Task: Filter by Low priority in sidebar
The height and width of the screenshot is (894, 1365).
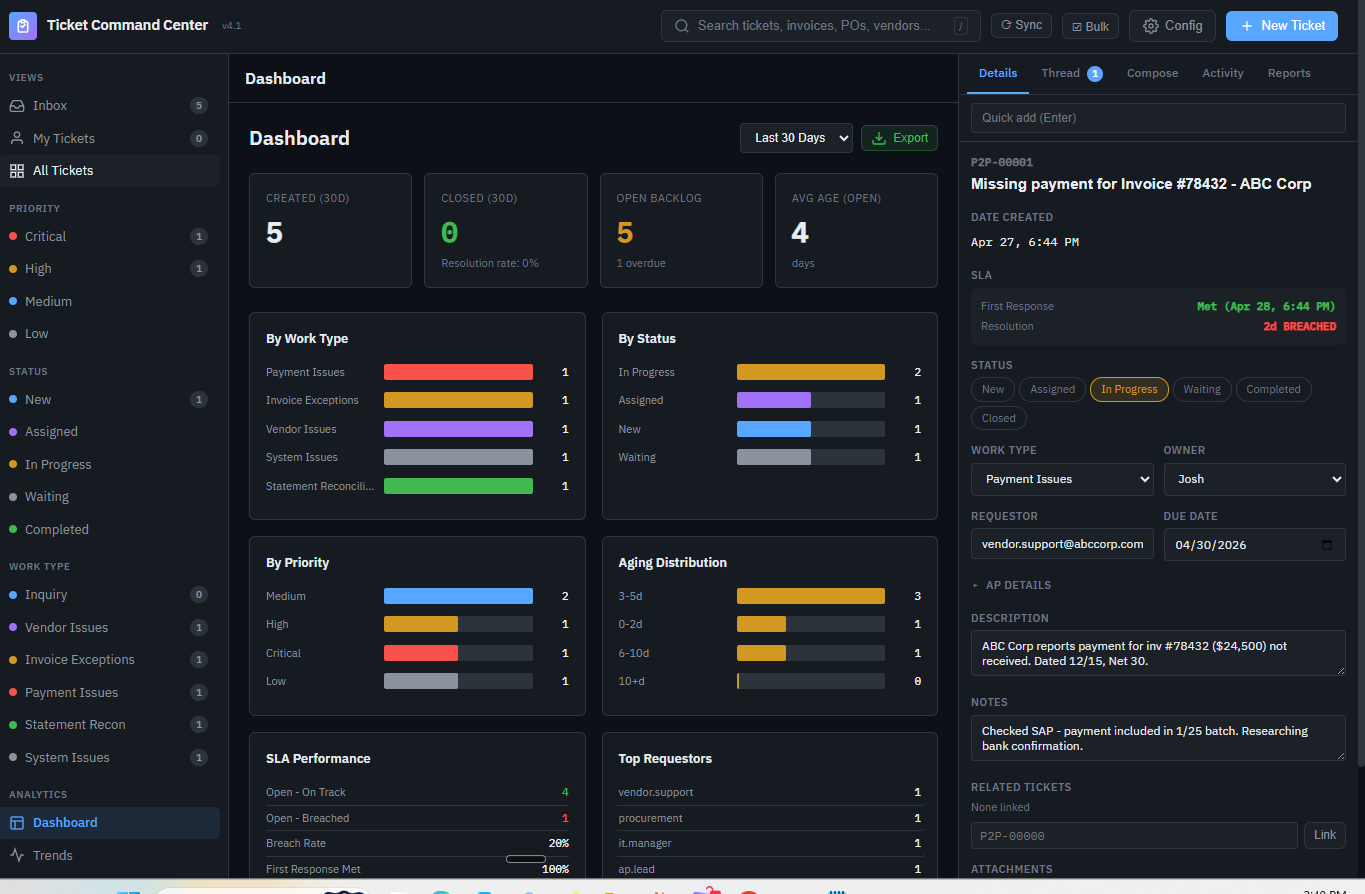Action: click(x=110, y=334)
